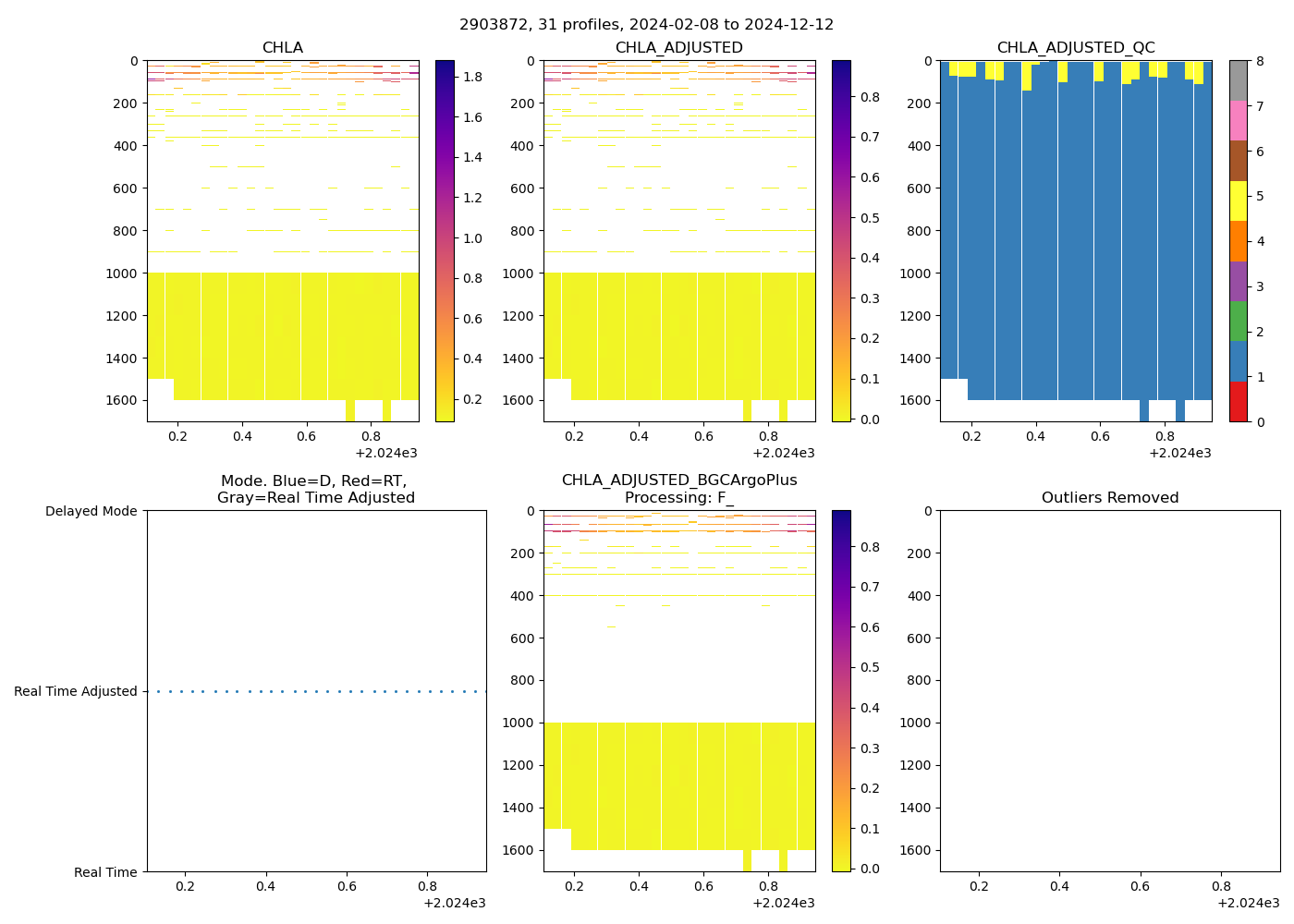Click the brown segment of the QC colorbar
Screen dimensions: 1294x924
click(x=1238, y=161)
